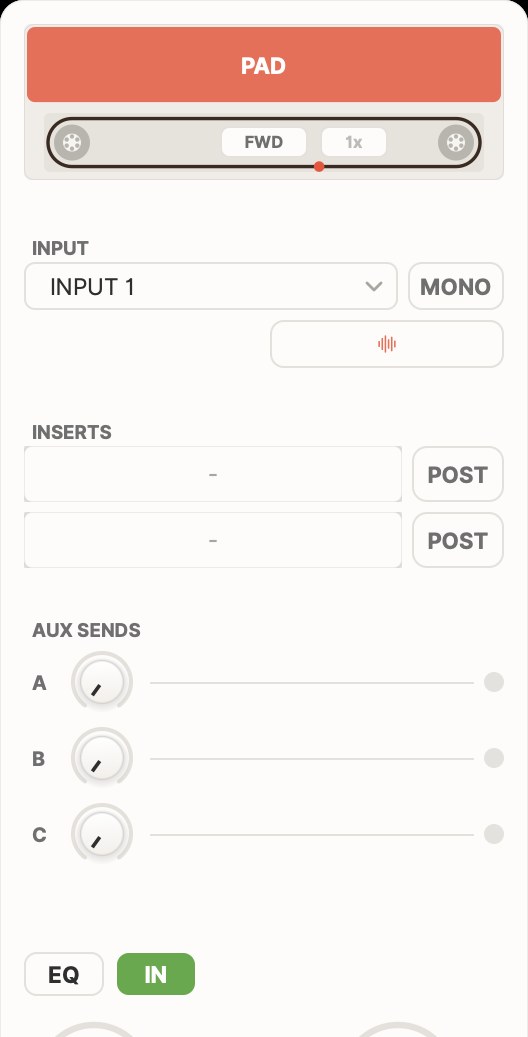
Task: Disable the green EQ IN switch
Action: tap(156, 974)
